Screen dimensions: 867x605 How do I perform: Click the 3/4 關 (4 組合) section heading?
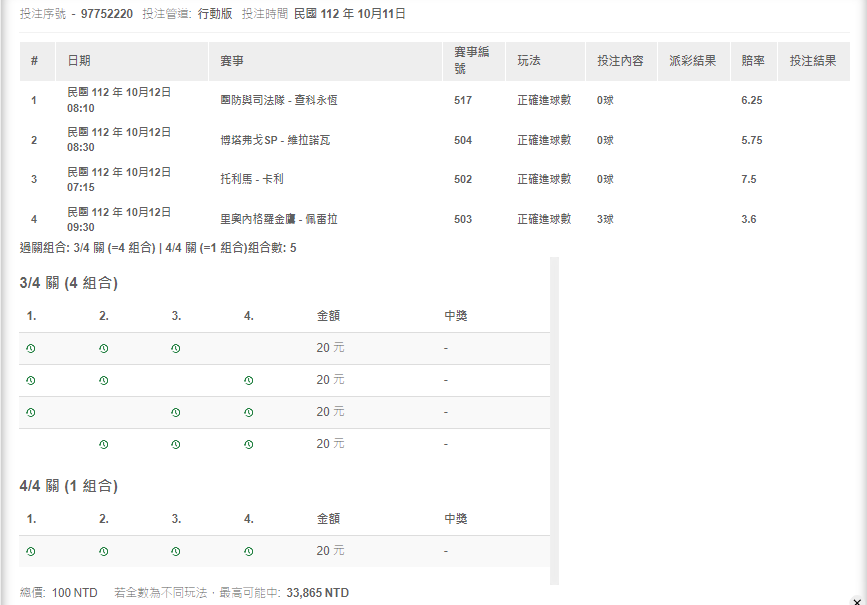click(68, 283)
